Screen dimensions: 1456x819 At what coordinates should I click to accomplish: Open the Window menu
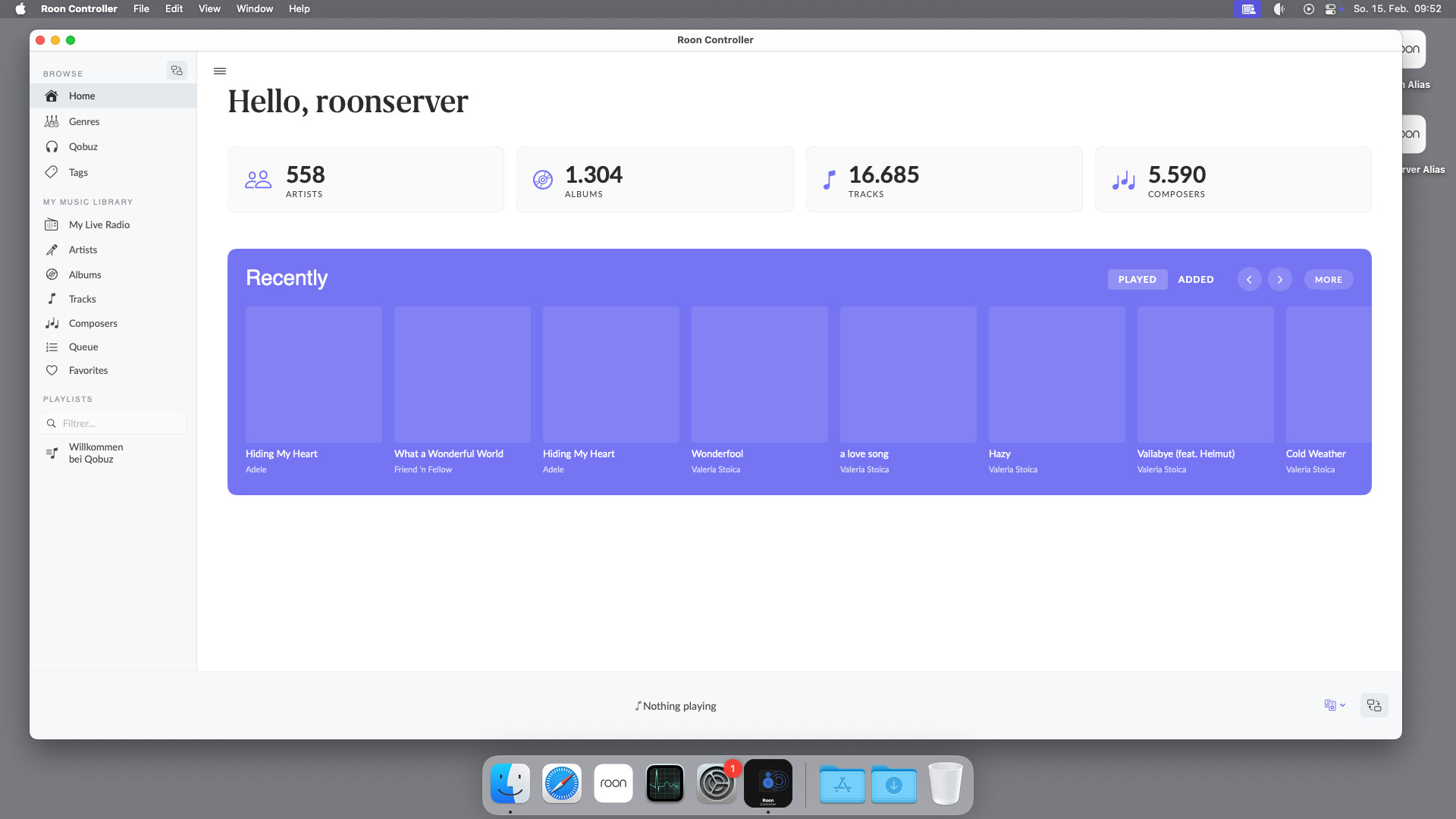[x=254, y=8]
